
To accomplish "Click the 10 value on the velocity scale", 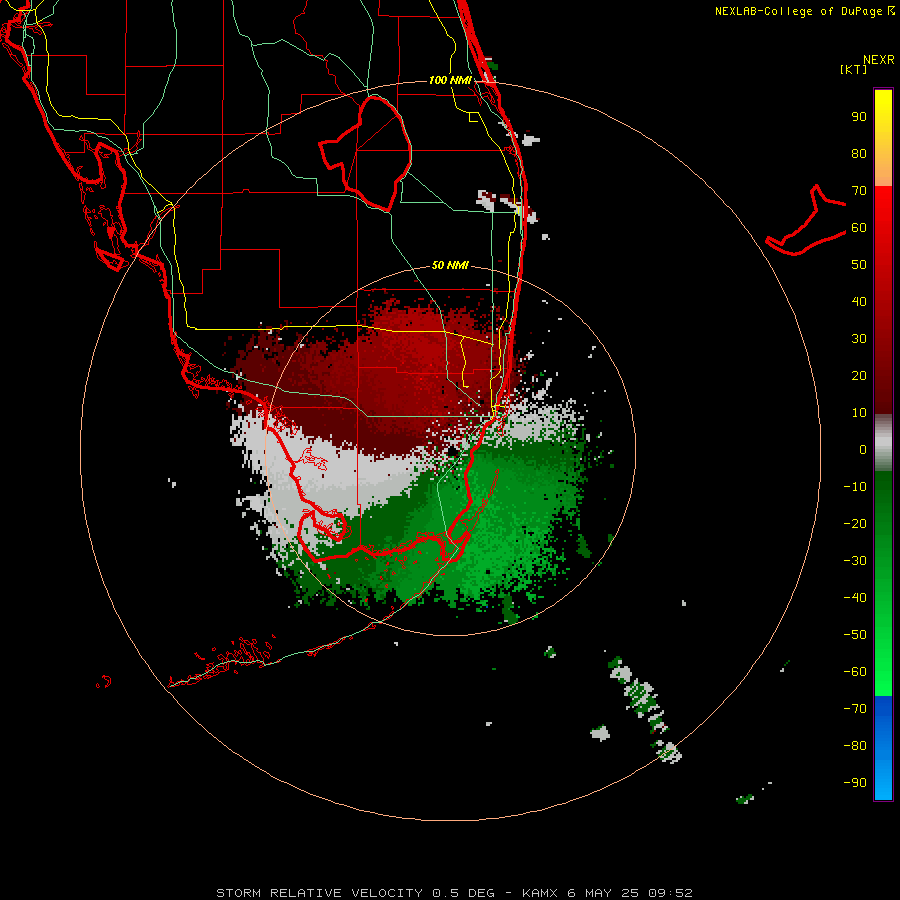I will 859,413.
